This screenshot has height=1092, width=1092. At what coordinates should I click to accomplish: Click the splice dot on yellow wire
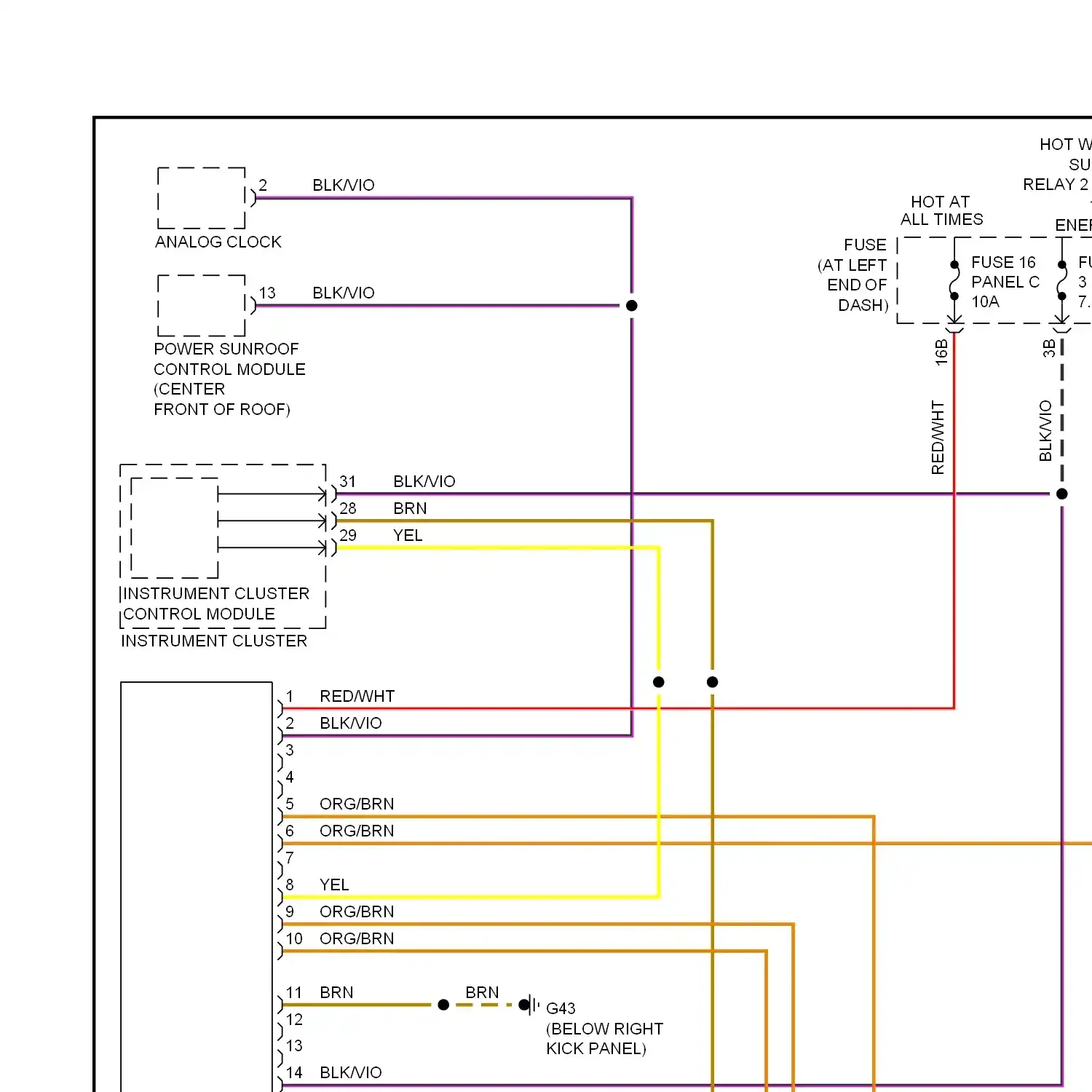(x=659, y=682)
